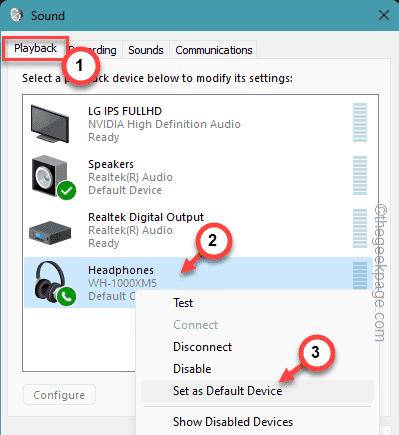This screenshot has height=435, width=399.
Task: Open the Communications tab
Action: click(x=214, y=50)
